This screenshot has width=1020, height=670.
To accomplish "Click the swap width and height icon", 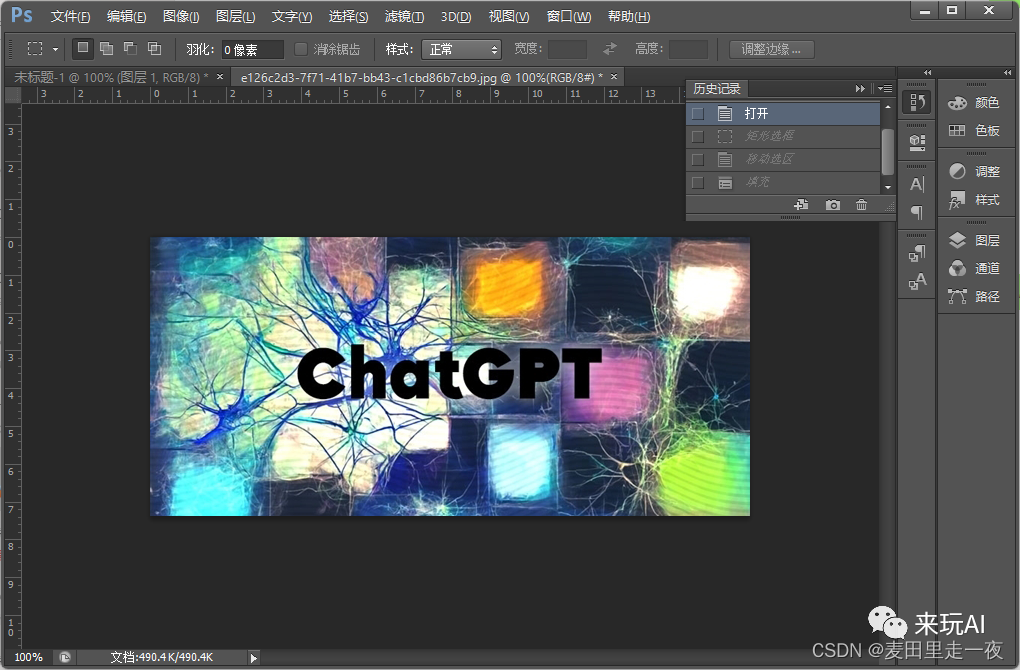I will [x=610, y=49].
